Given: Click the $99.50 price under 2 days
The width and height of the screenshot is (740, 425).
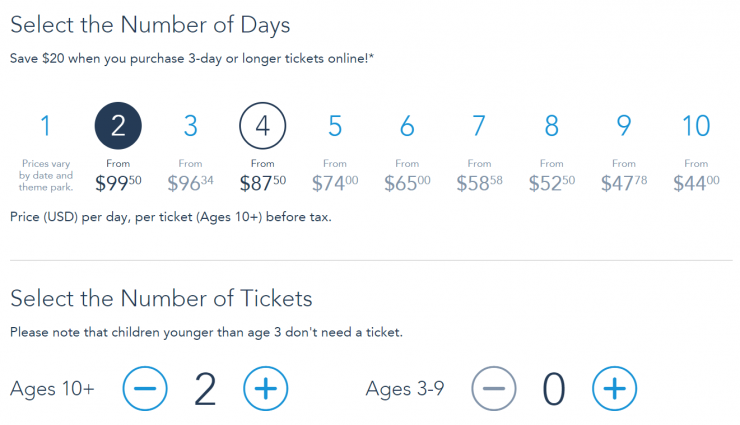Looking at the screenshot, I should coord(118,183).
